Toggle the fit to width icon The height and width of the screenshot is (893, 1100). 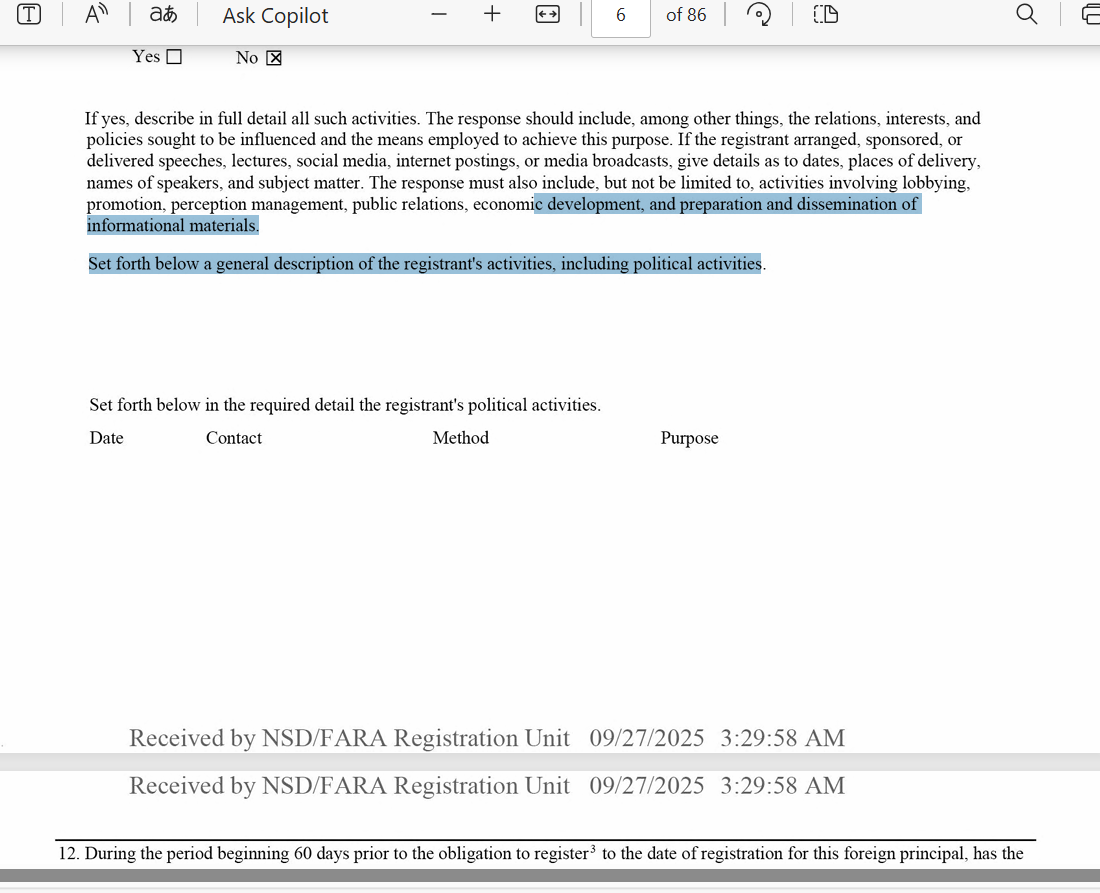pyautogui.click(x=547, y=14)
